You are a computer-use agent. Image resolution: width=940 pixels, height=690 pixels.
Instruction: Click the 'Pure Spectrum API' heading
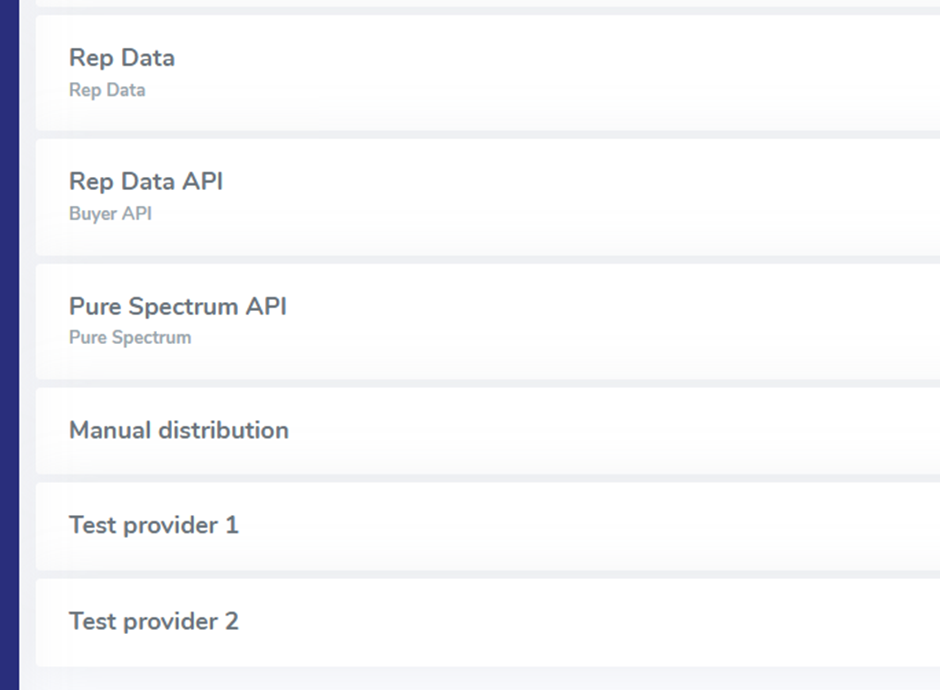(178, 306)
